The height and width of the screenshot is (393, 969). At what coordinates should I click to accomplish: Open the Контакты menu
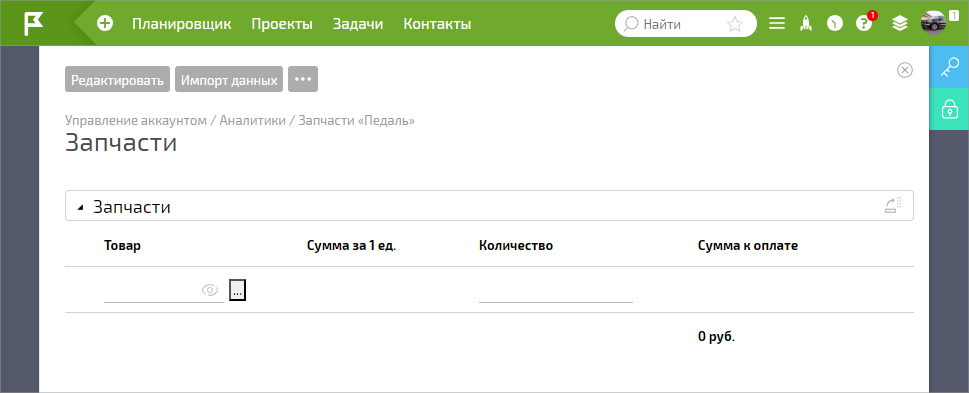[437, 24]
